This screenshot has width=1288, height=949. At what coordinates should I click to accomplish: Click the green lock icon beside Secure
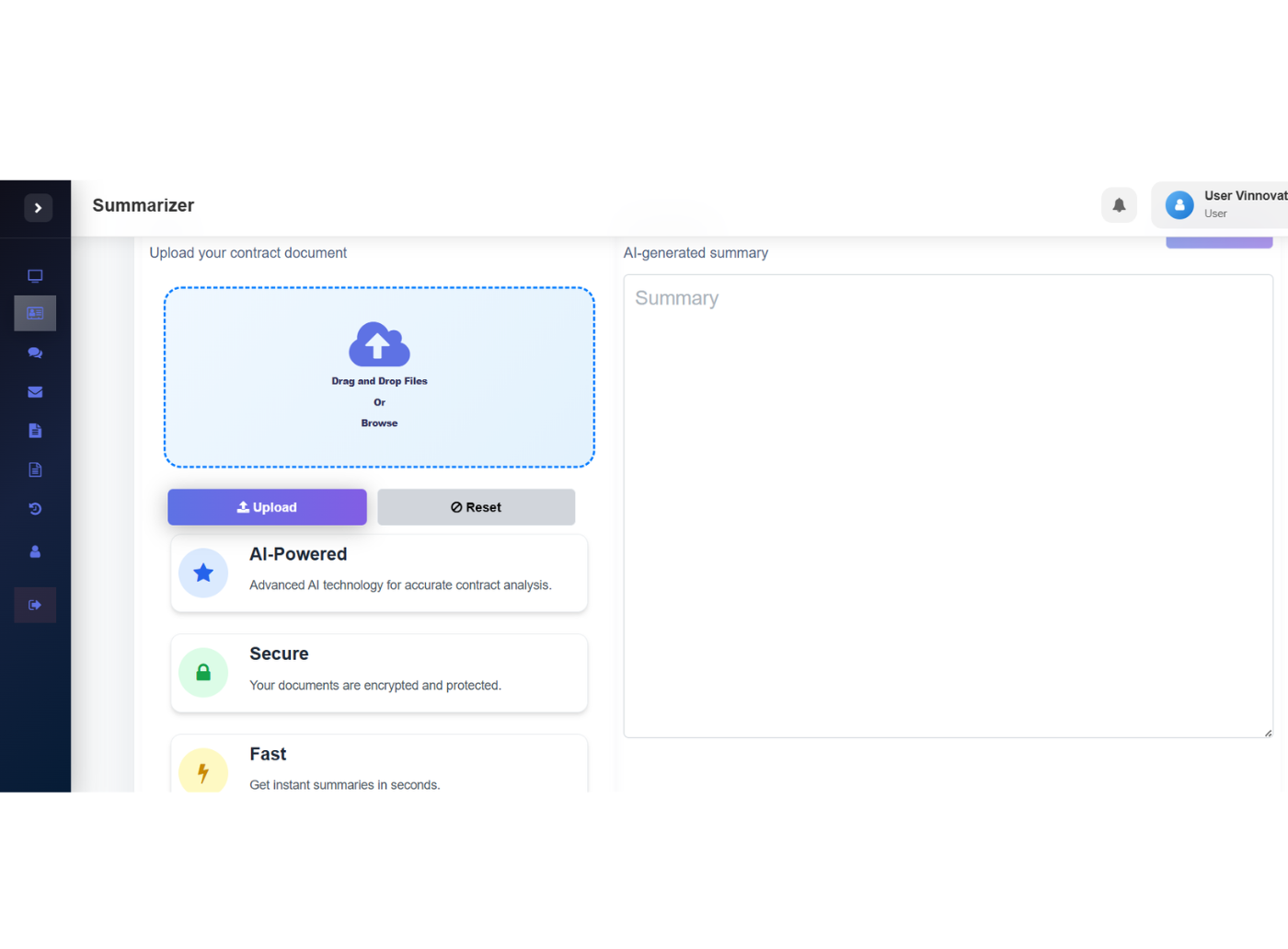coord(203,672)
